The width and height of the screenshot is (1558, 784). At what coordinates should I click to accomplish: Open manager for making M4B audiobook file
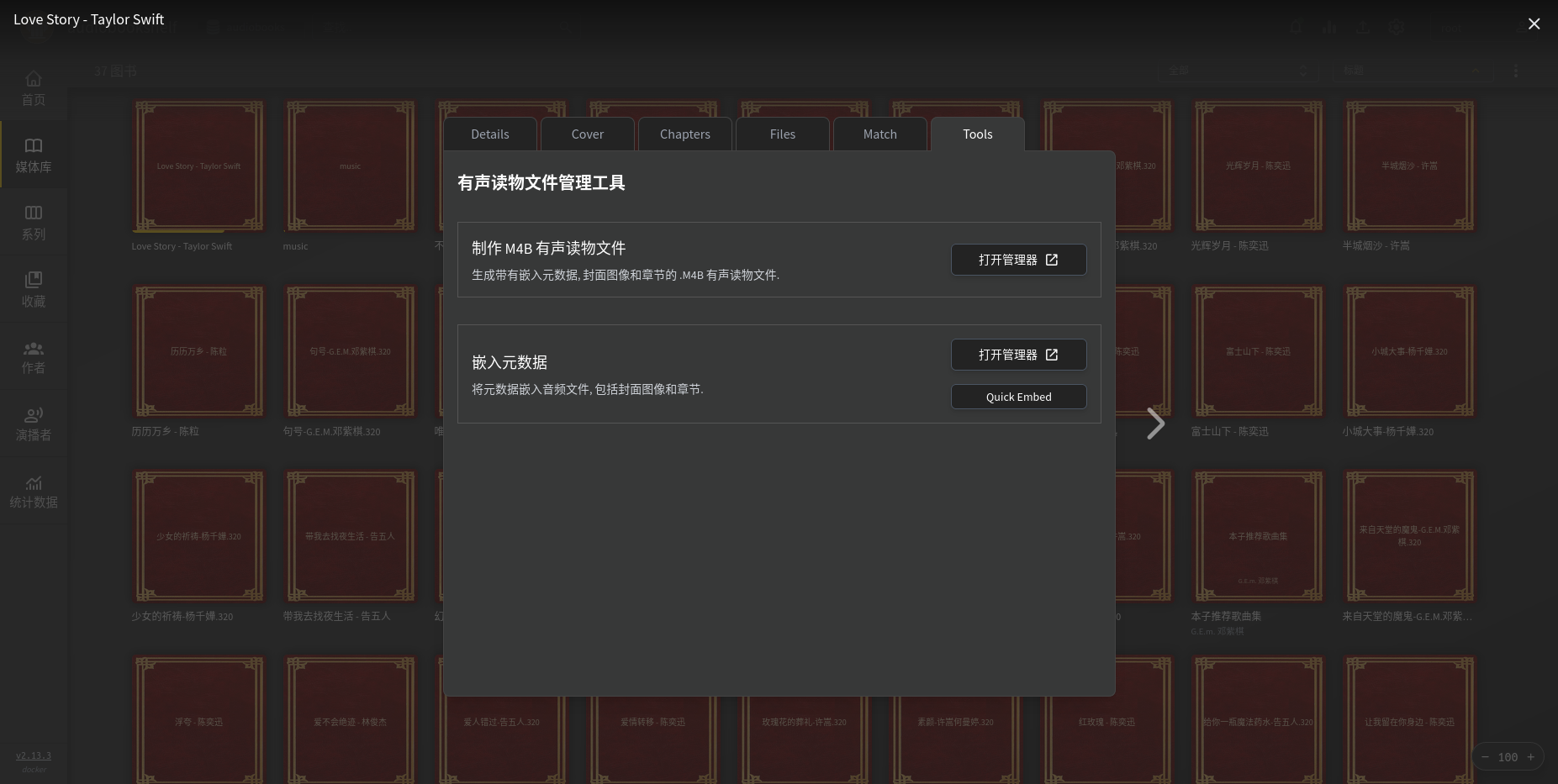click(x=1018, y=260)
